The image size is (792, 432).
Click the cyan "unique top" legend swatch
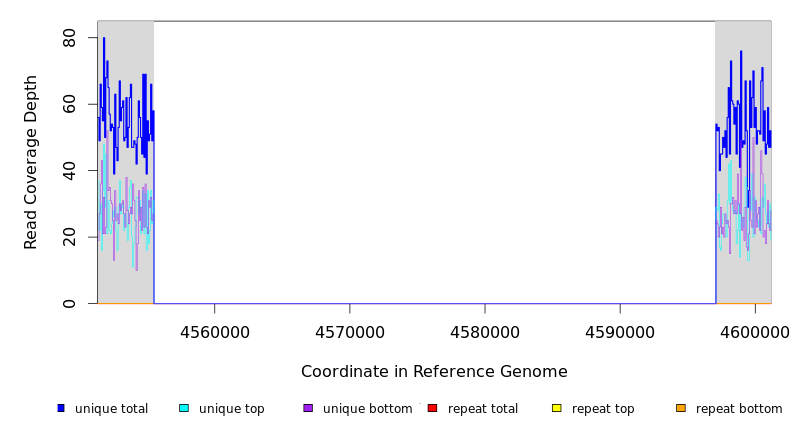coord(184,408)
